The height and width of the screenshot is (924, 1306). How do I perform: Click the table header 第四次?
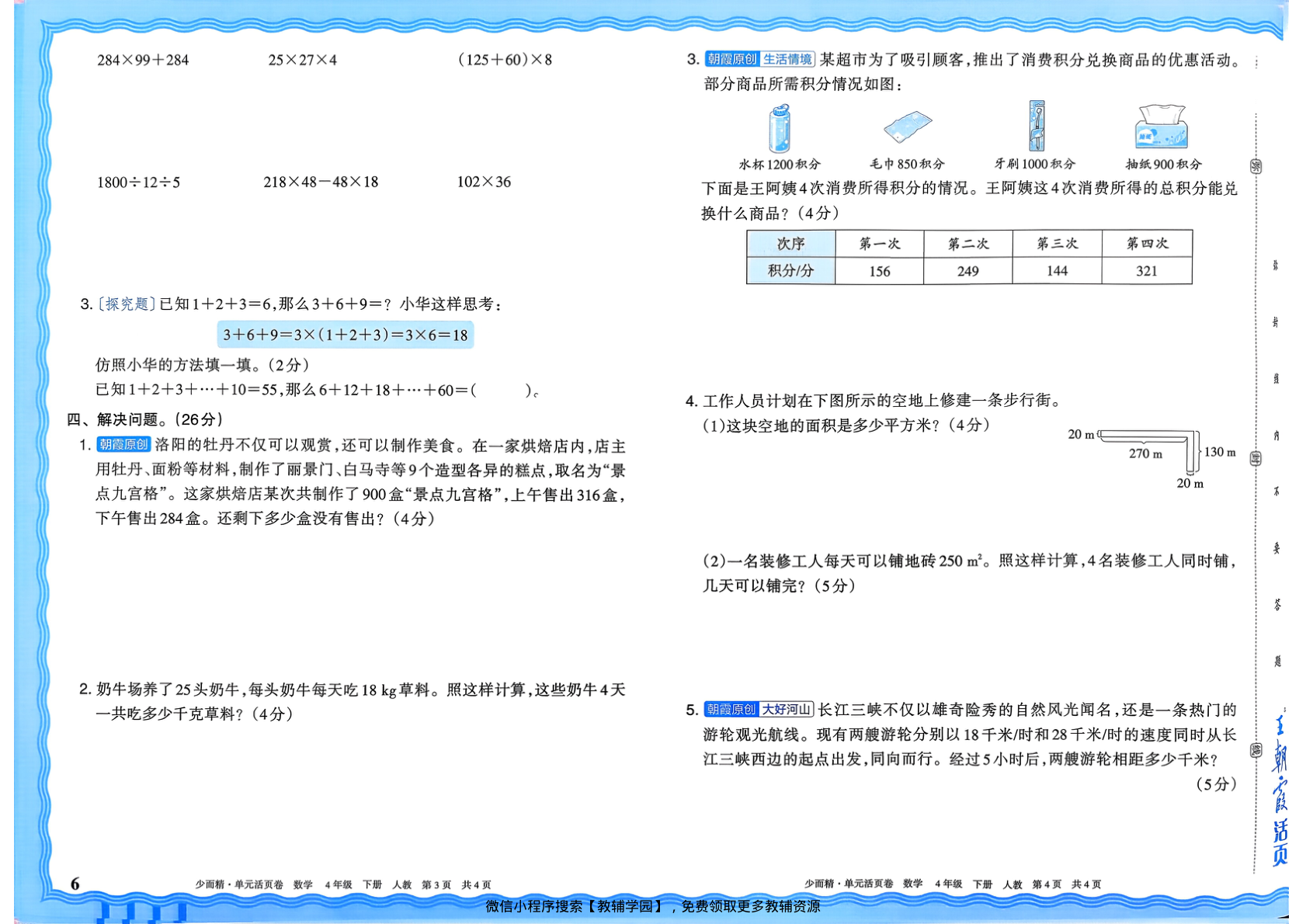point(1147,244)
